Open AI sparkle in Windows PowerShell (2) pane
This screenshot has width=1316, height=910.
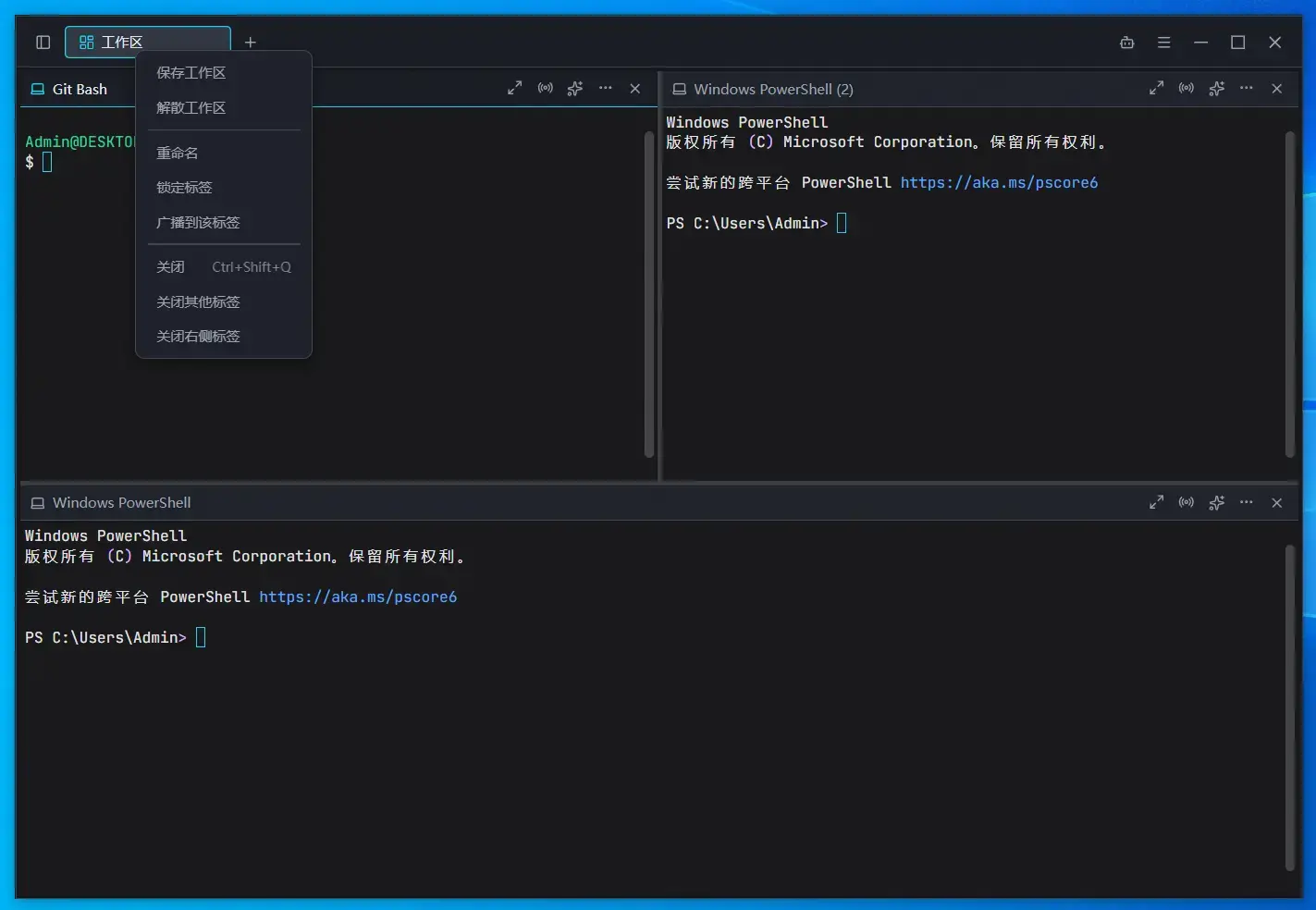click(1217, 89)
